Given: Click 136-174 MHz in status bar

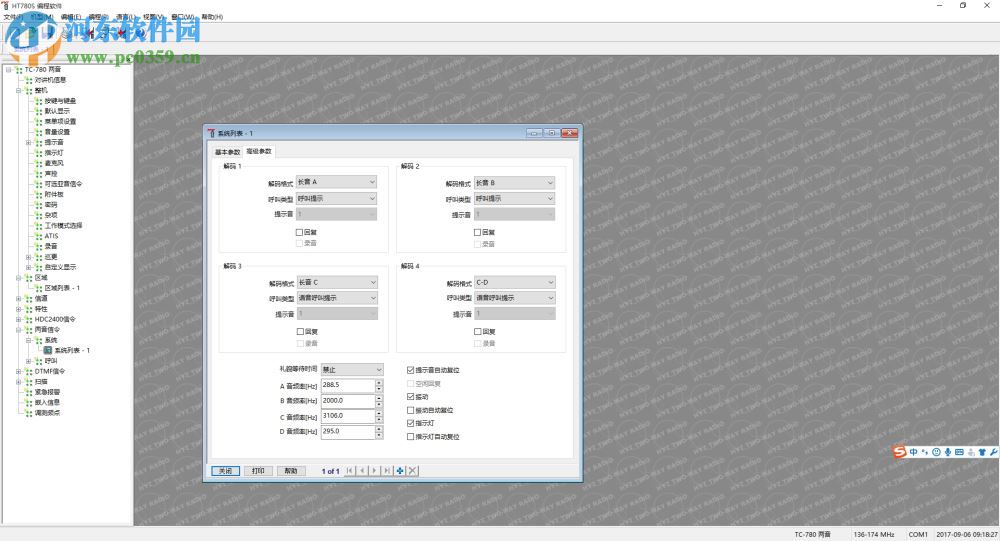Looking at the screenshot, I should (x=874, y=535).
